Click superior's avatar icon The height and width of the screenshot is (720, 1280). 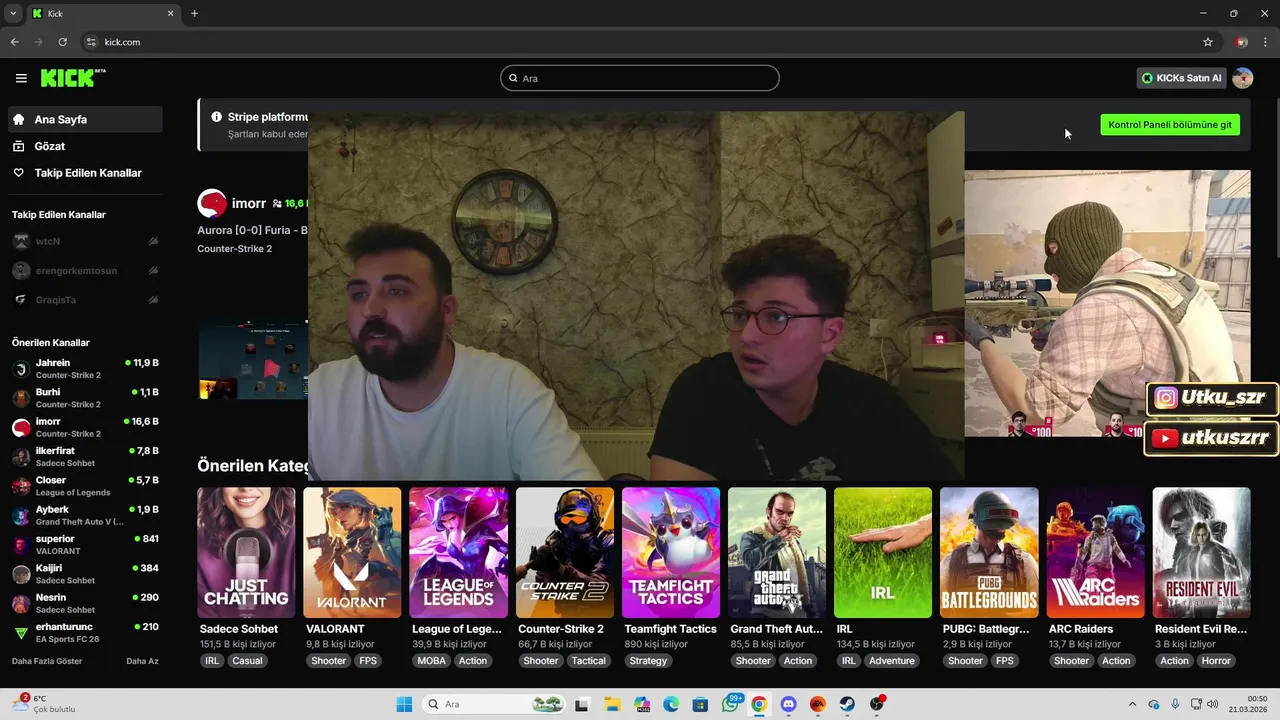pos(21,545)
